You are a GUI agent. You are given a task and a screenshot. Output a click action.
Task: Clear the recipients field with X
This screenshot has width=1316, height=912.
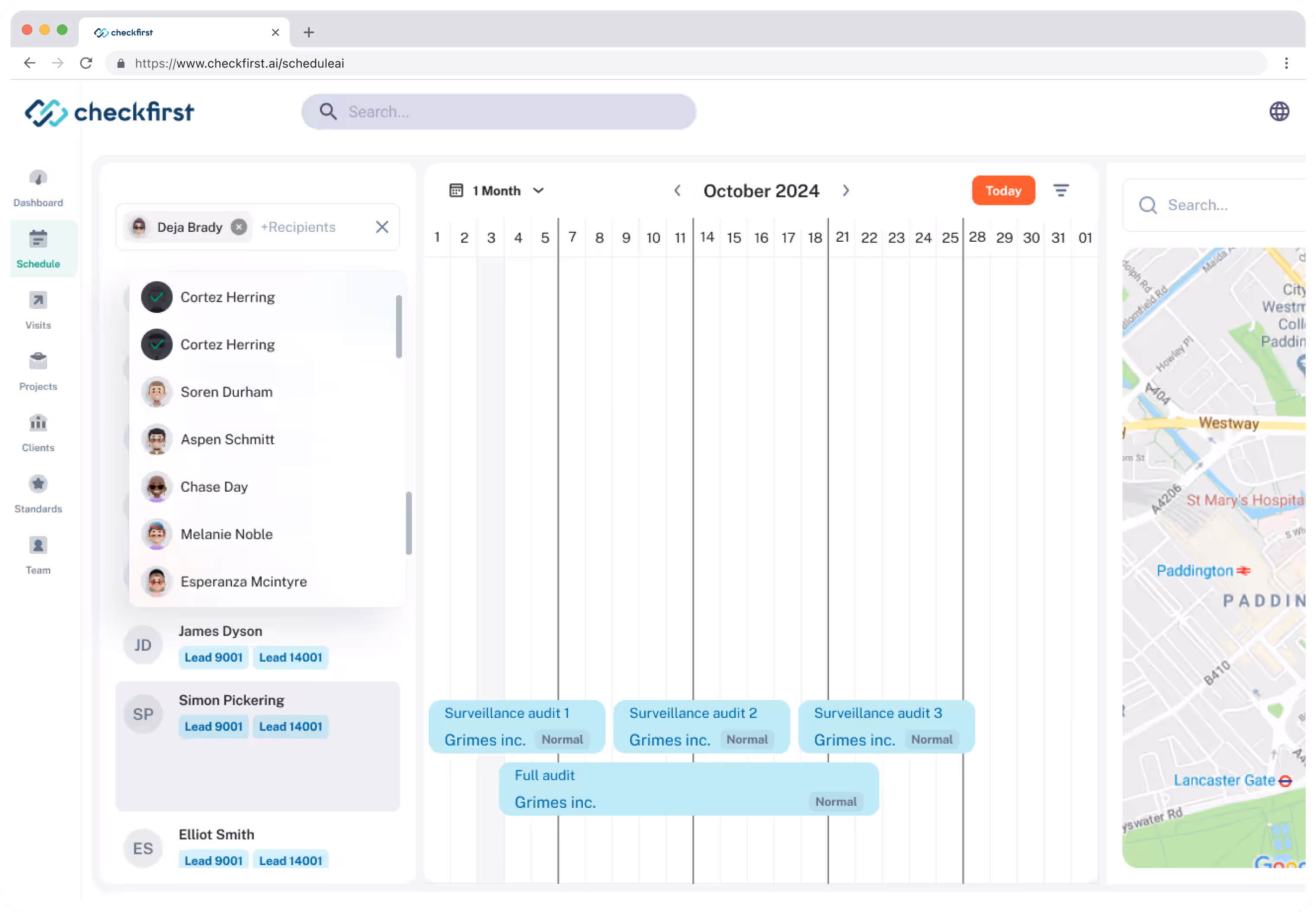point(382,227)
